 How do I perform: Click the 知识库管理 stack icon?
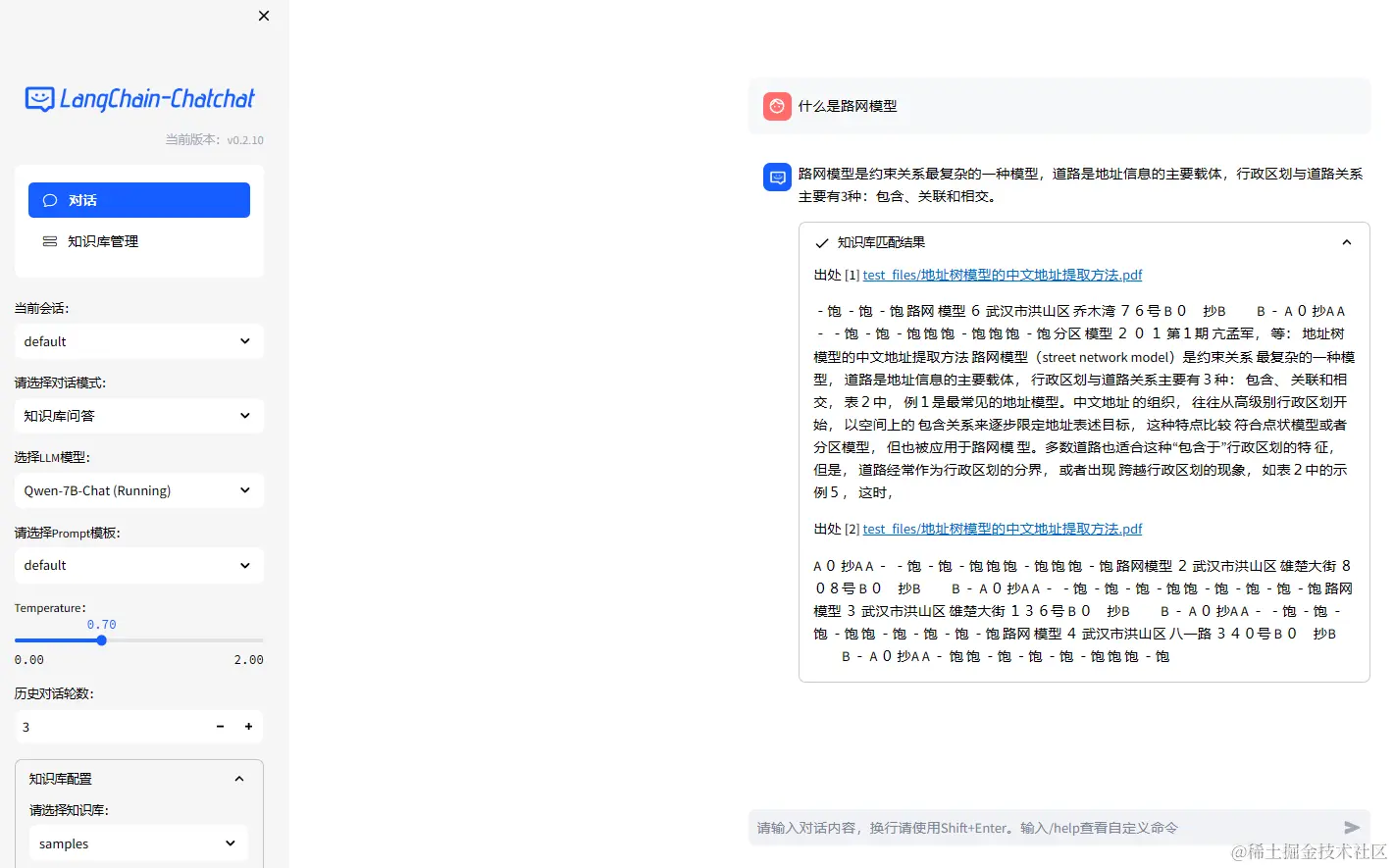point(50,241)
